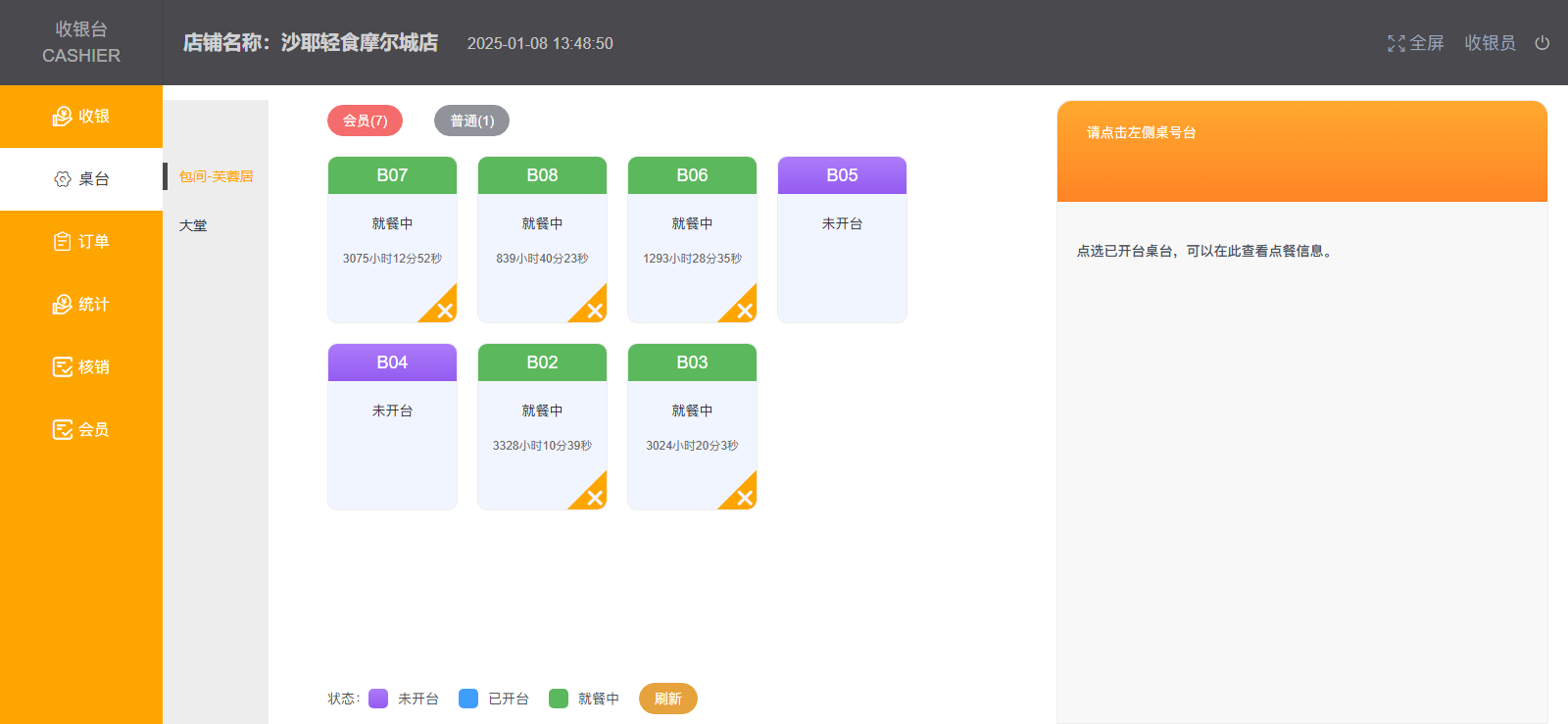Open the 订单 orders sidebar section
Image resolution: width=1568 pixels, height=724 pixels.
tap(81, 242)
